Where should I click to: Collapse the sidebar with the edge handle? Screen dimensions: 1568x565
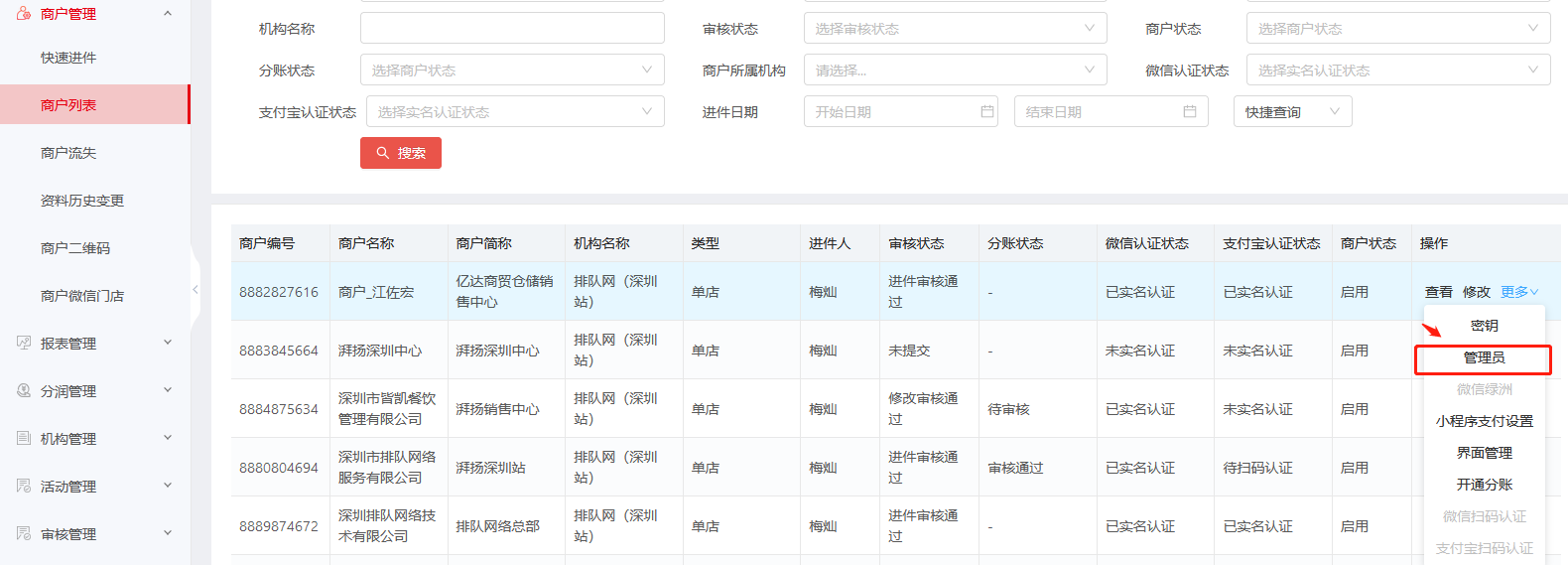(x=196, y=290)
